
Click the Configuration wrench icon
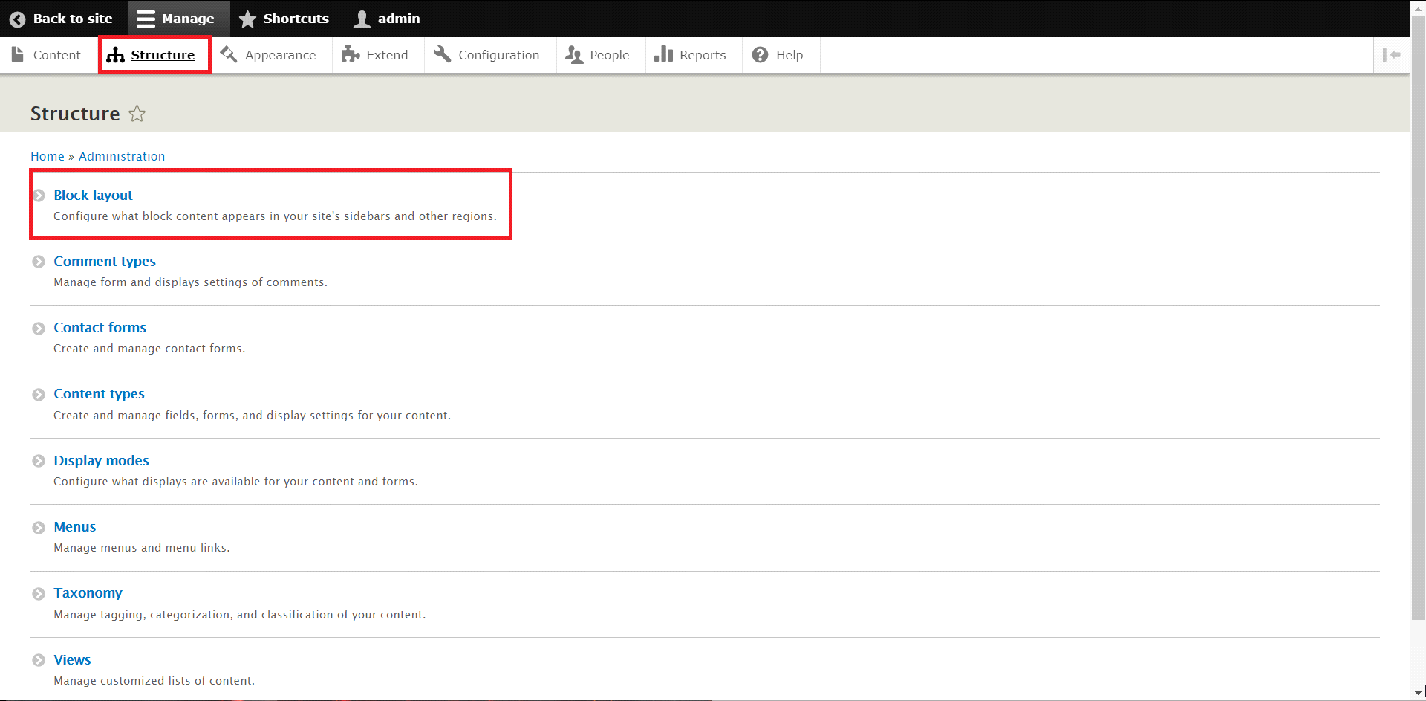[442, 55]
